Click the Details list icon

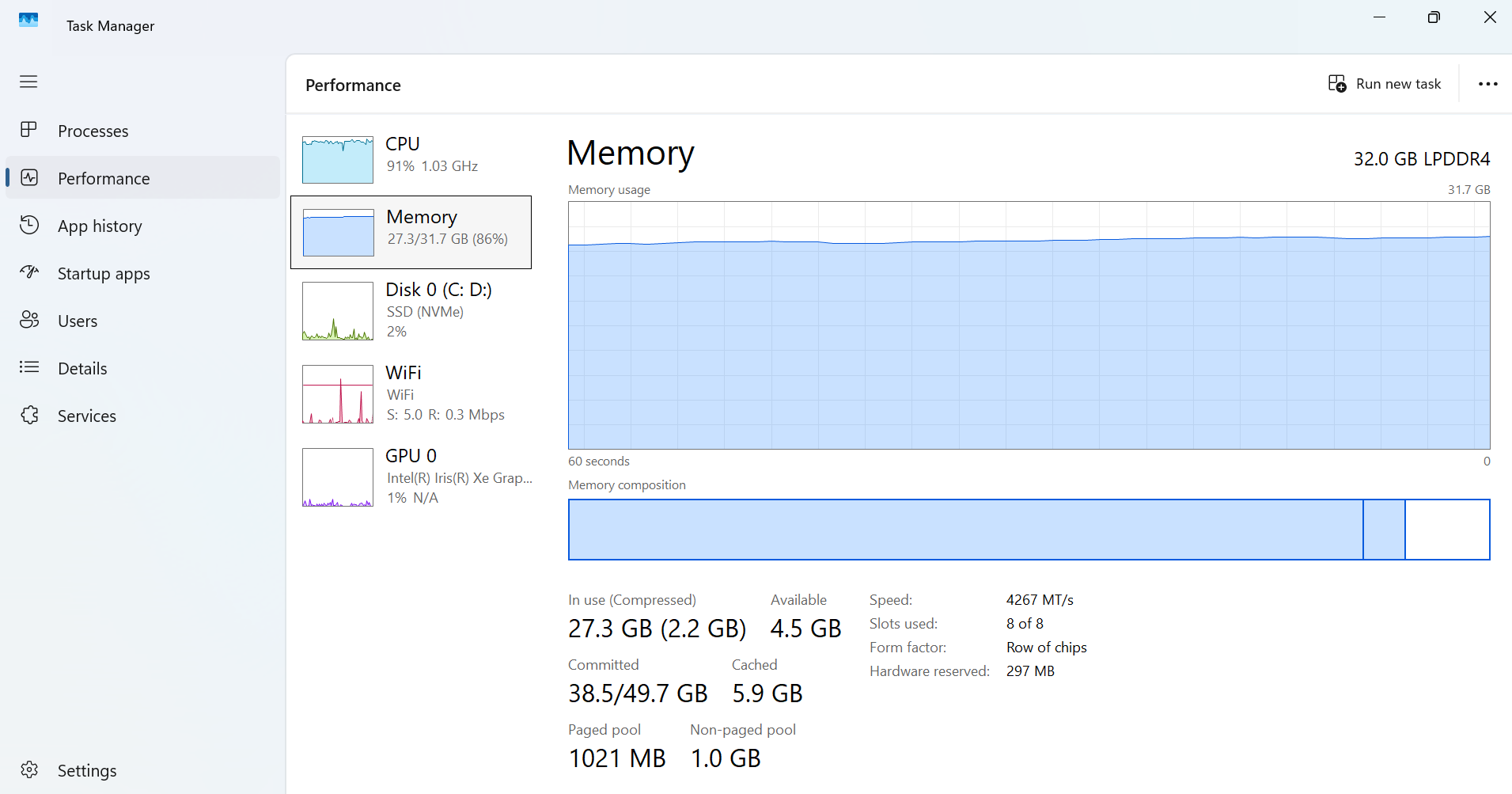click(29, 367)
